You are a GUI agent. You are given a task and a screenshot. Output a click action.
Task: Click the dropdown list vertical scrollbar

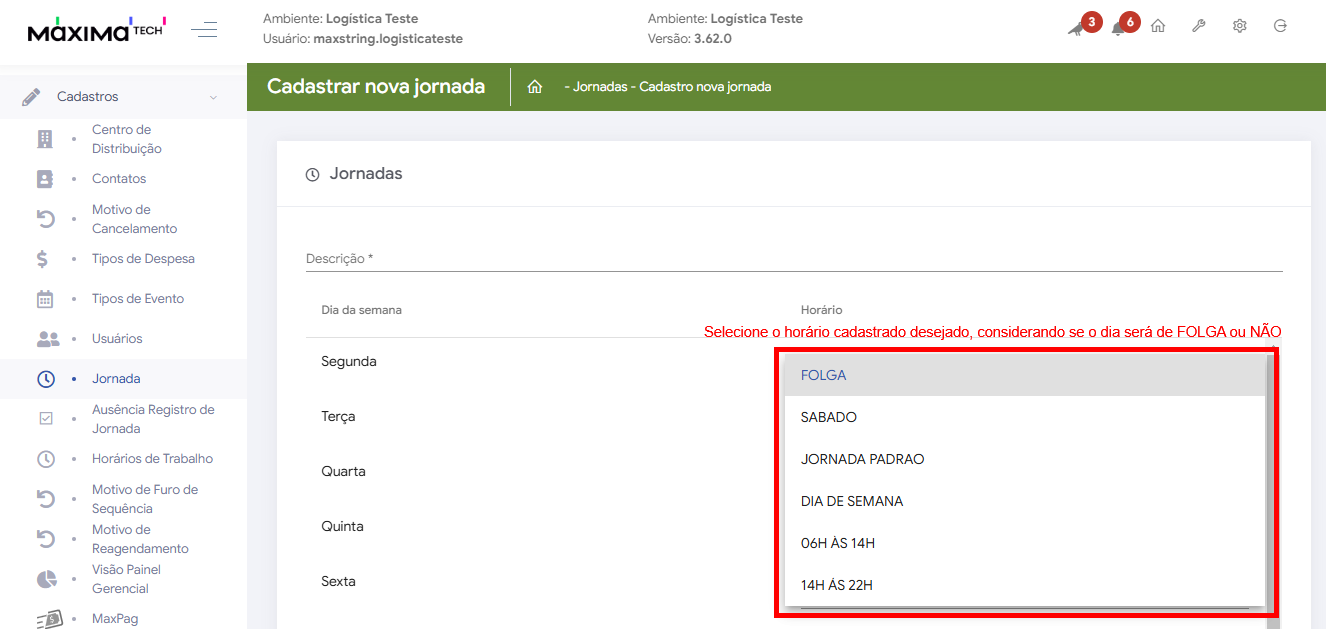pos(1270,480)
